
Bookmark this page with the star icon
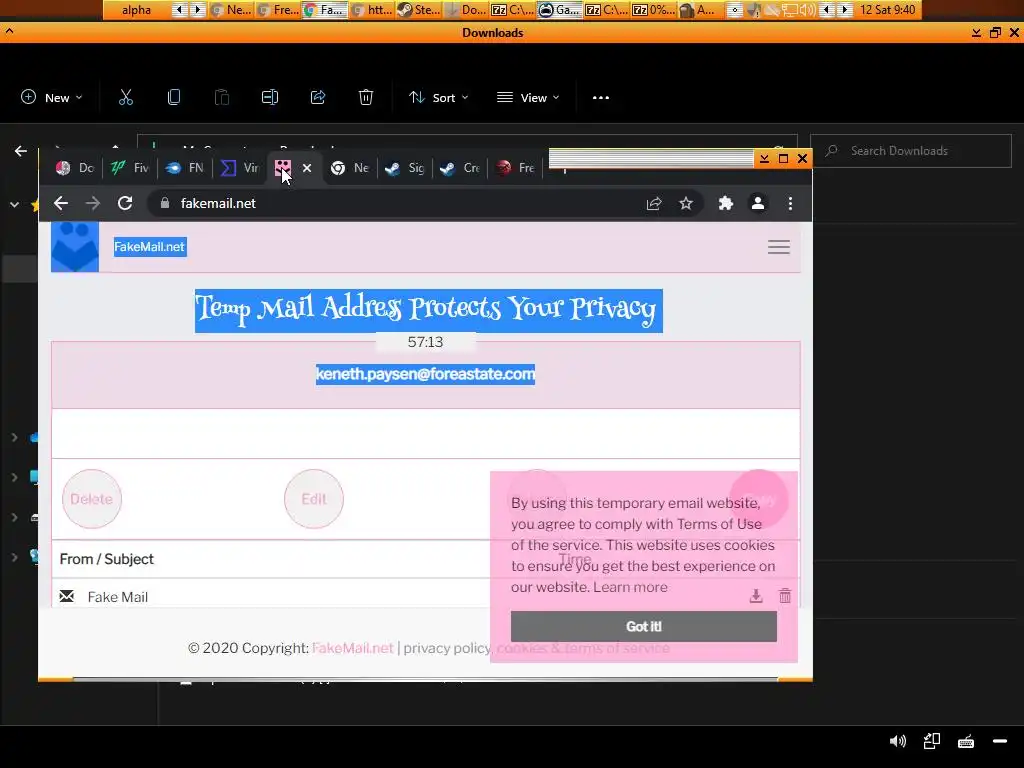tap(686, 204)
